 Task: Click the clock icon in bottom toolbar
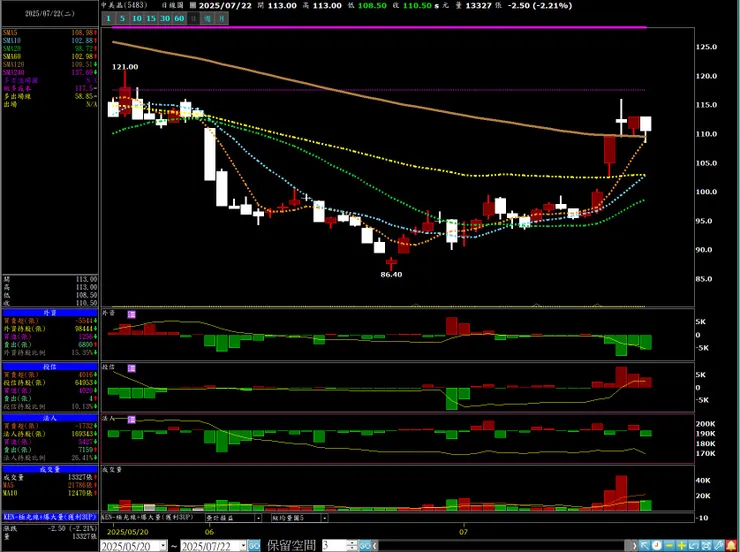coord(657,545)
